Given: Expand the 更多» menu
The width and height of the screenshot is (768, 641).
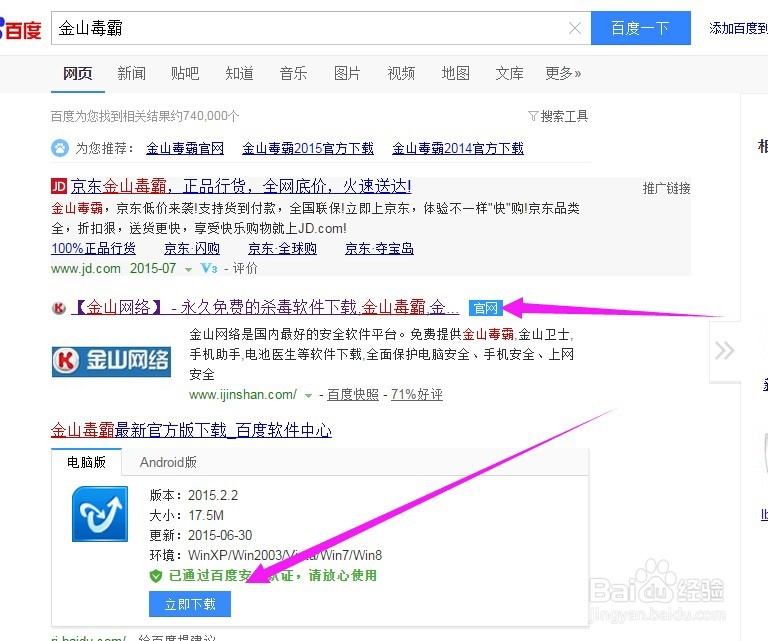Looking at the screenshot, I should [563, 73].
